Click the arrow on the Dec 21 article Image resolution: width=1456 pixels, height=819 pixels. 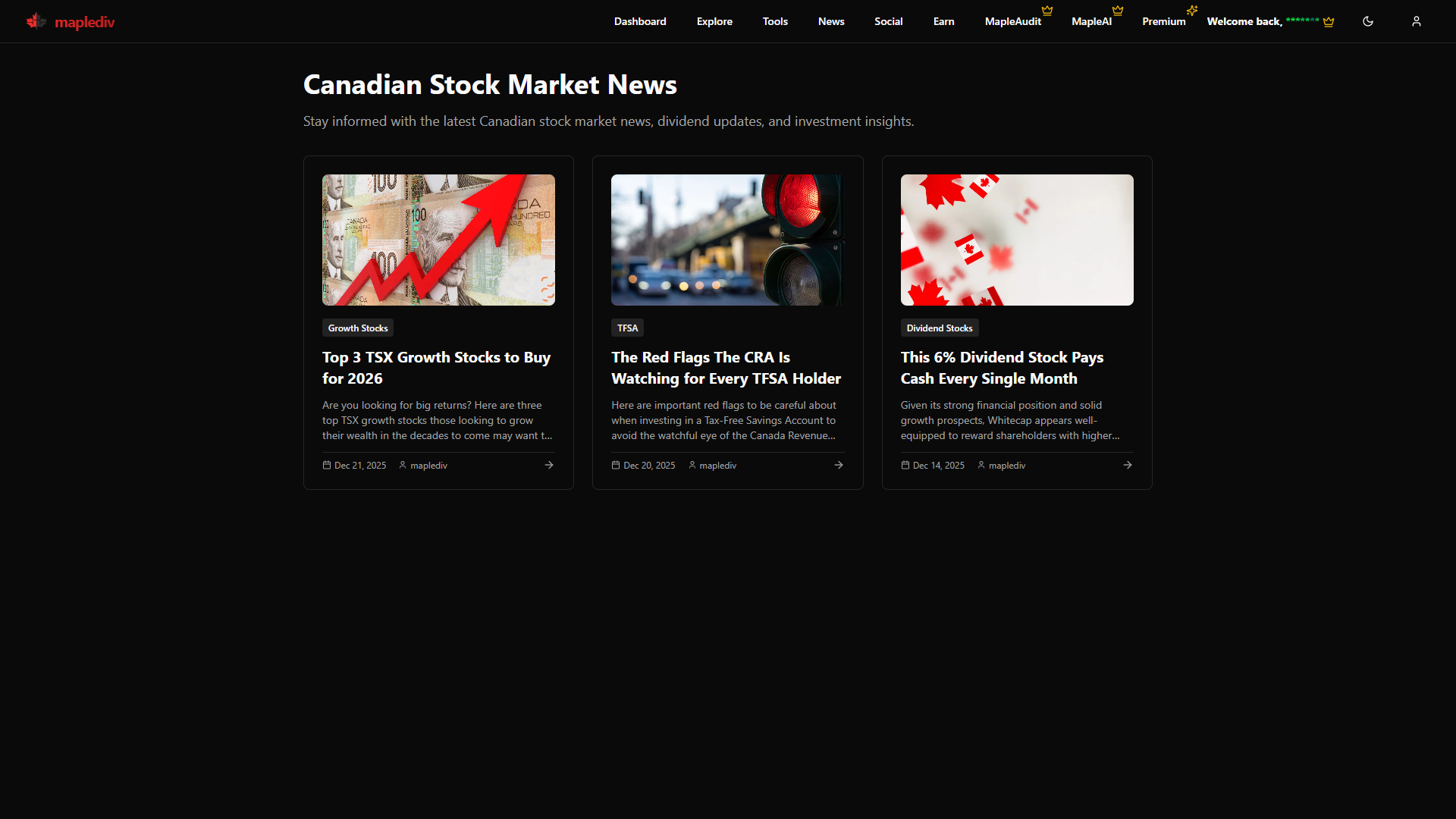tap(549, 465)
